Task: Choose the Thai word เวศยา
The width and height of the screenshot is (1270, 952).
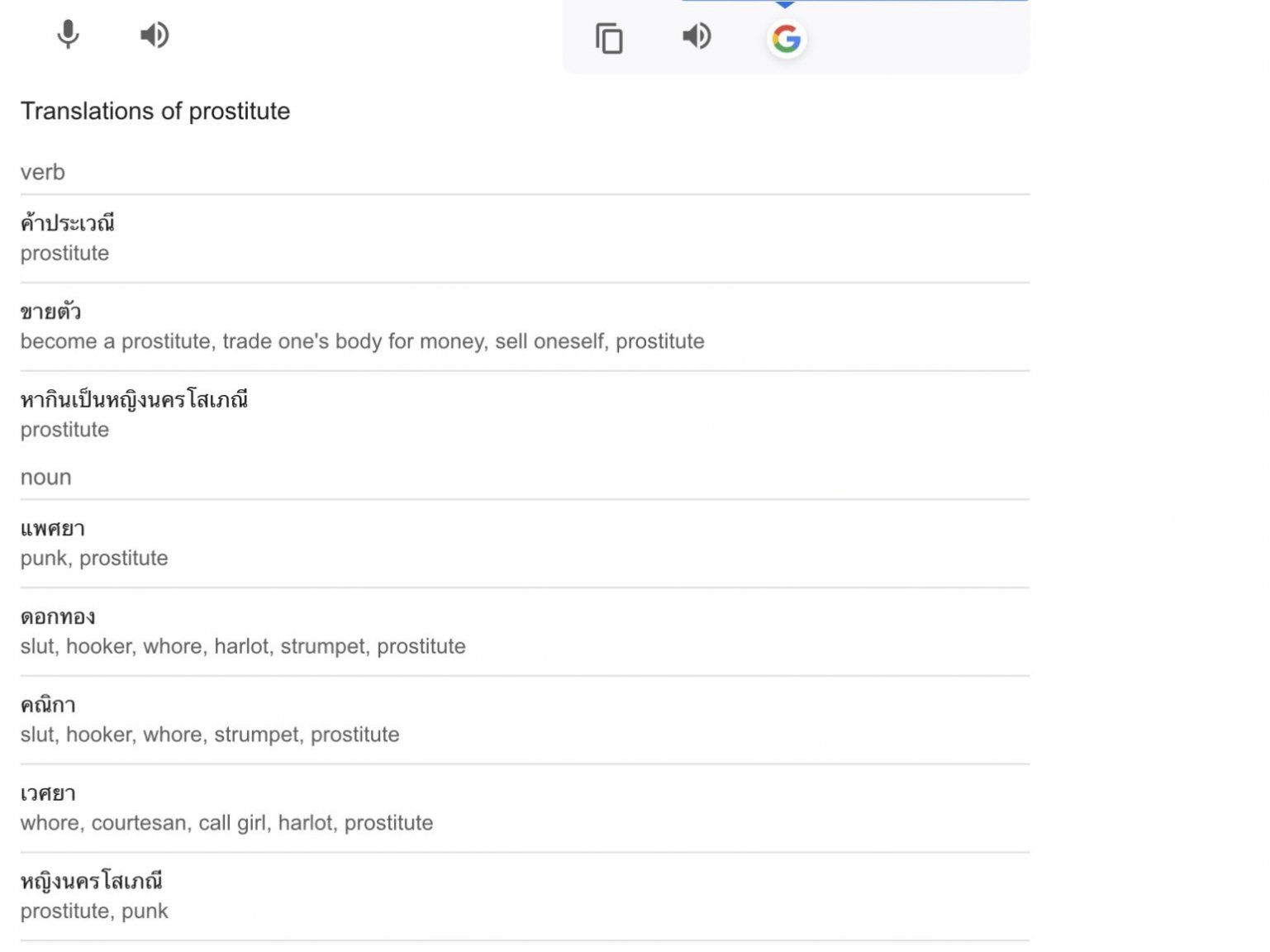Action: pyautogui.click(x=48, y=794)
